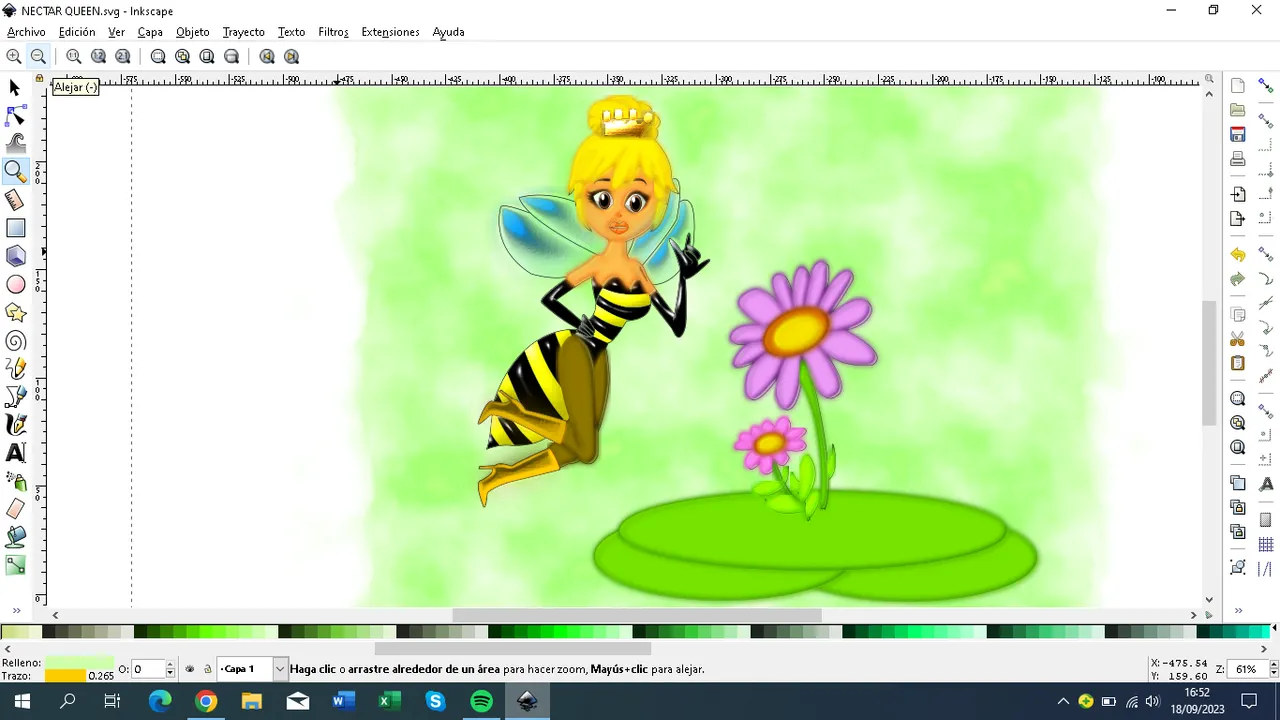1280x720 pixels.
Task: Select the arrow selector tool
Action: (x=15, y=88)
